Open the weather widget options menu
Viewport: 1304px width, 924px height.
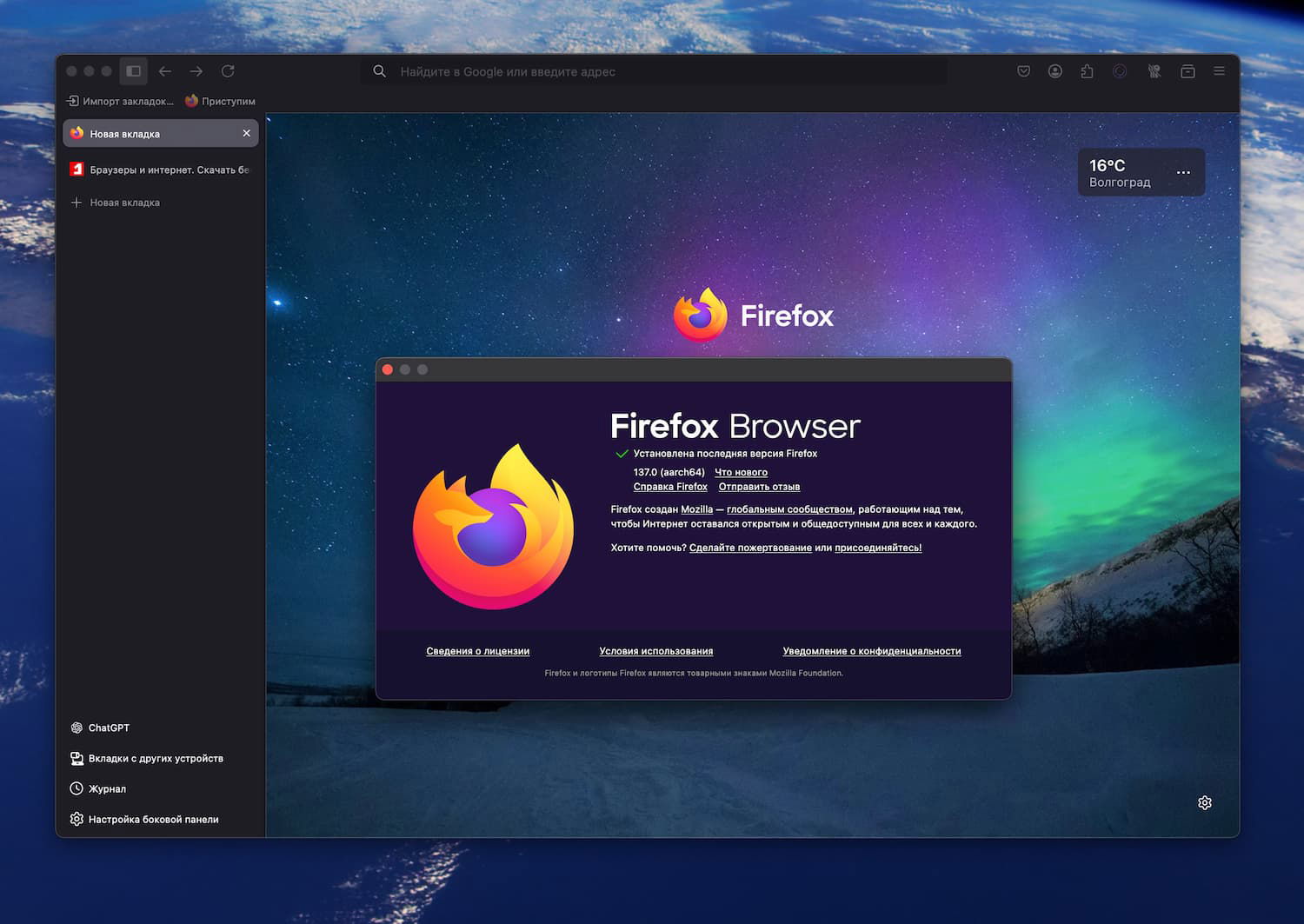1183,172
